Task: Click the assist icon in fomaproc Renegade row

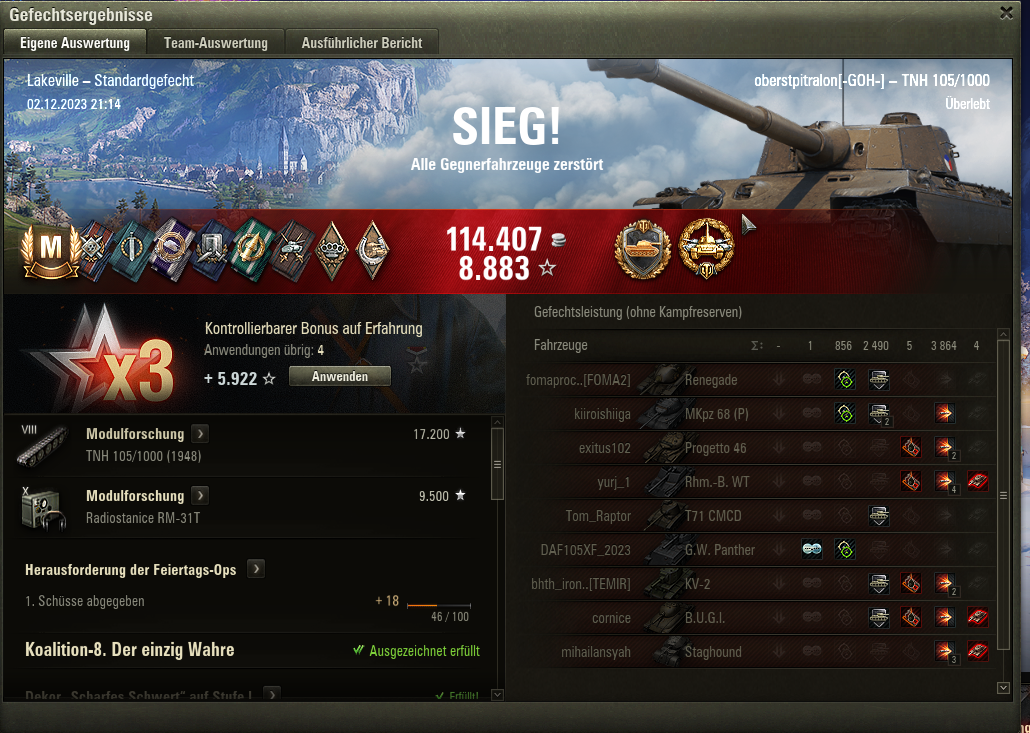Action: [845, 379]
